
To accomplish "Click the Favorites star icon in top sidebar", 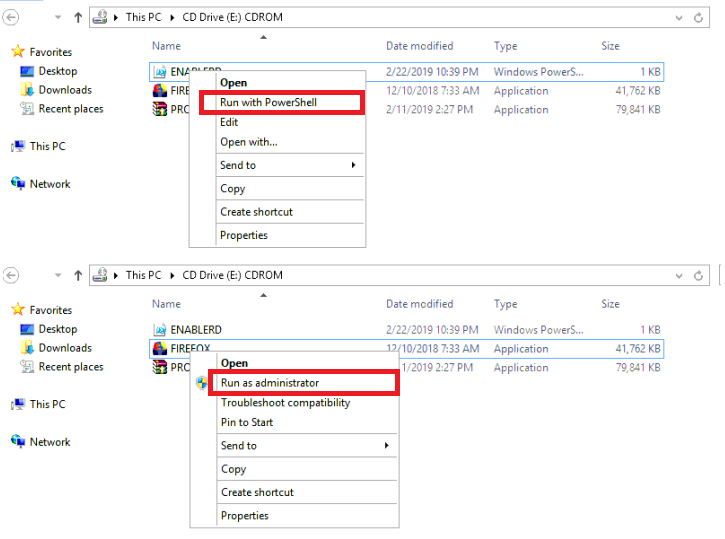I will click(x=18, y=51).
